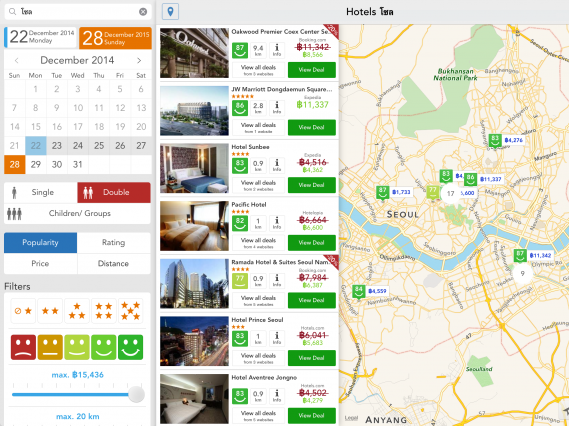Pick calendar day 31
This screenshot has width=569, height=426.
78,164
